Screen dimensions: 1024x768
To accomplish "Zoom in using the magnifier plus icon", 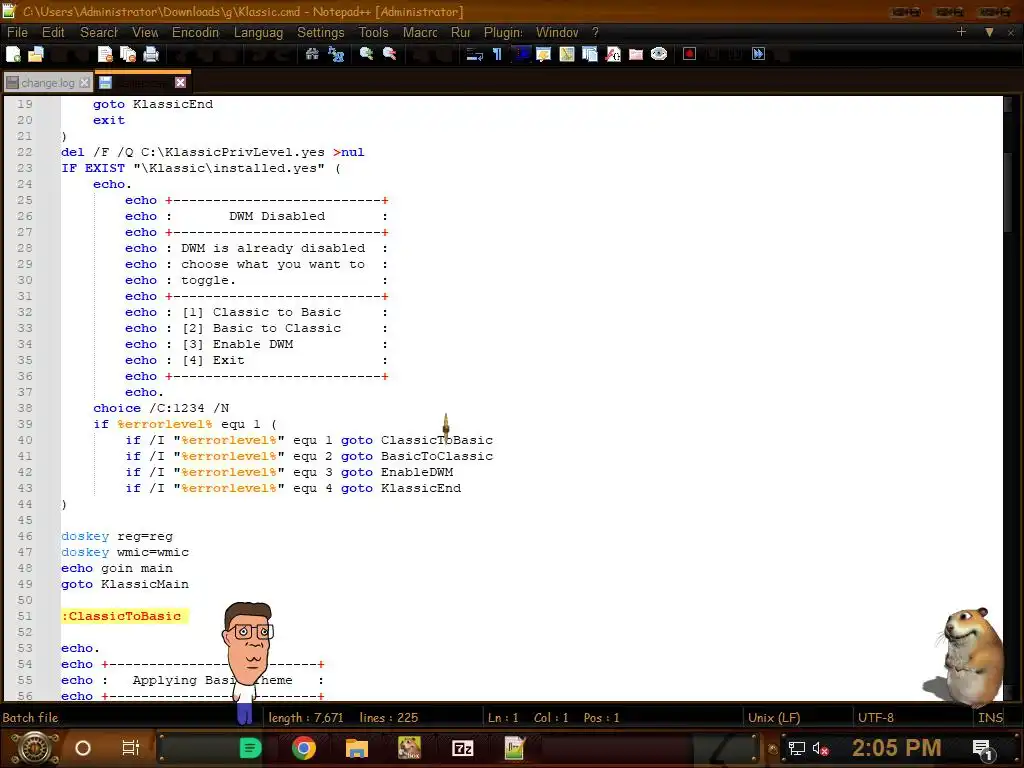I will click(x=366, y=54).
